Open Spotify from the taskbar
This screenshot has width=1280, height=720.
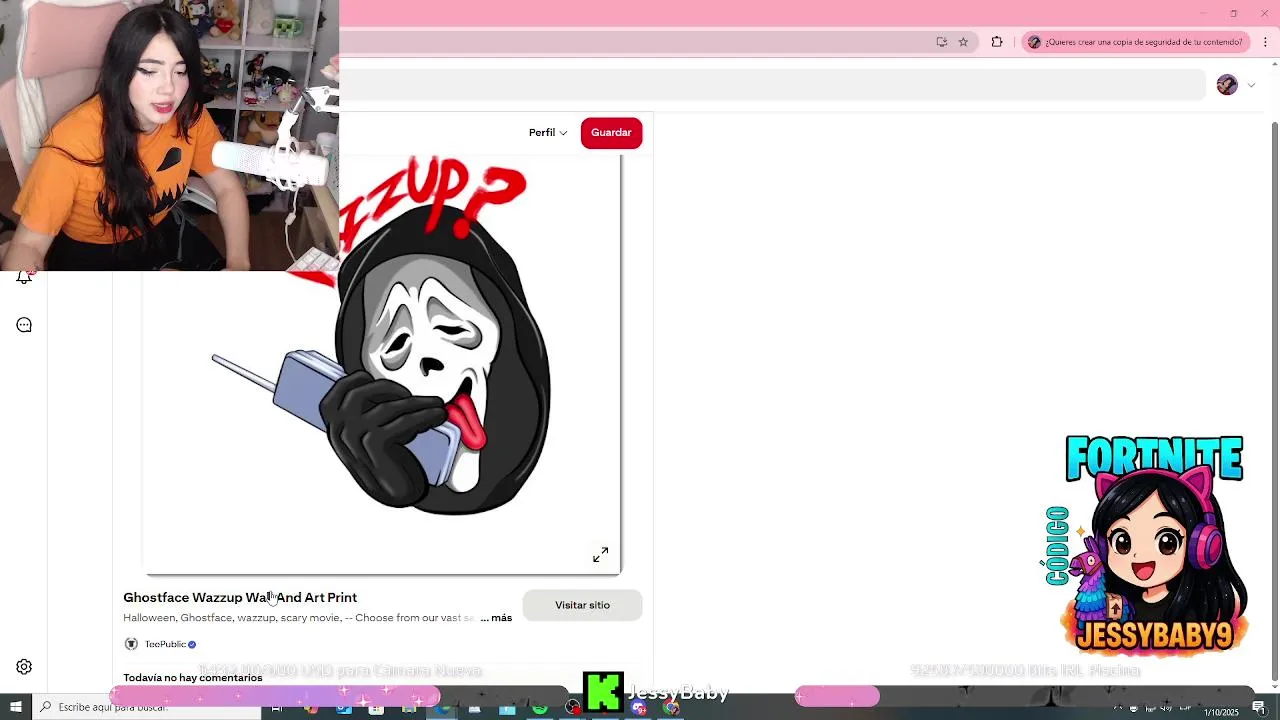[x=540, y=709]
